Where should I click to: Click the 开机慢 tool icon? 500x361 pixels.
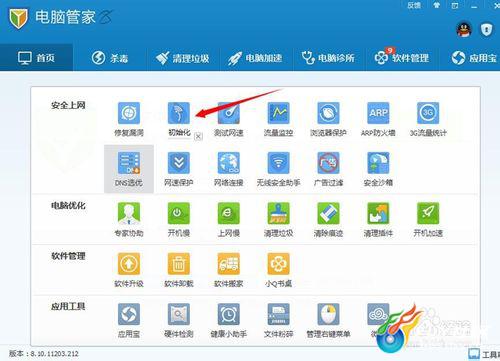click(x=179, y=214)
